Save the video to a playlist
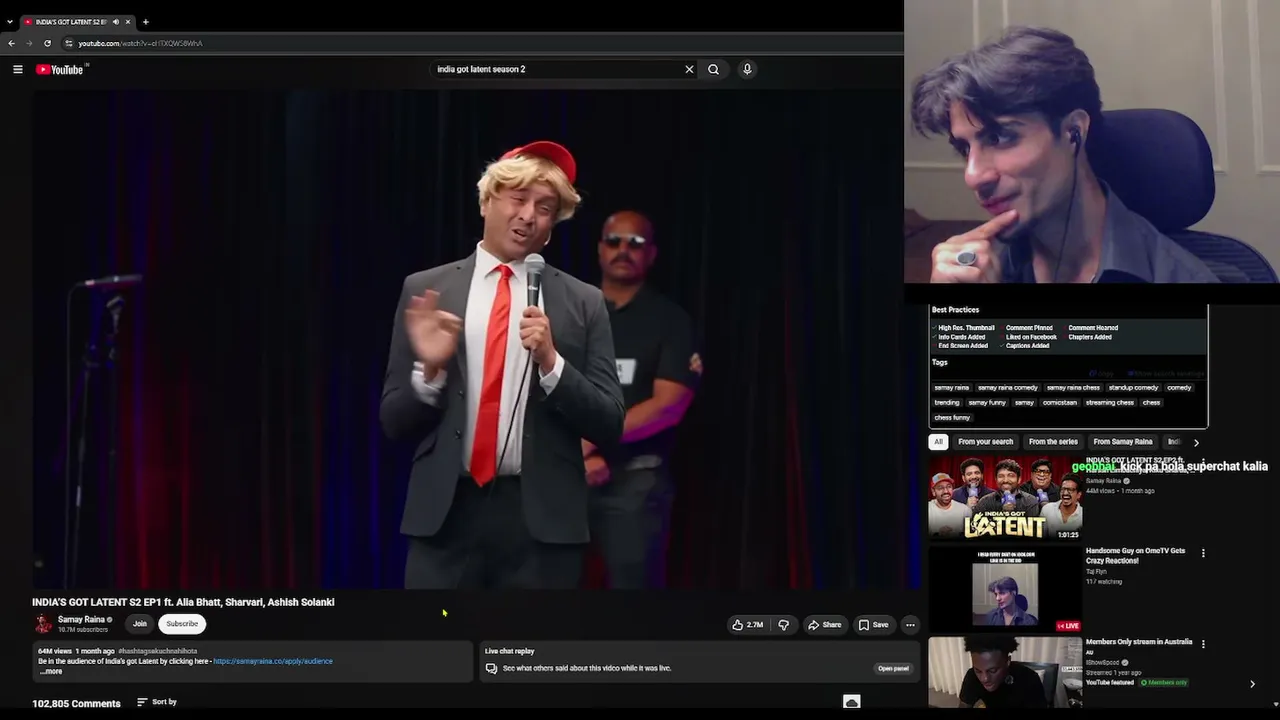1280x720 pixels. (x=873, y=625)
